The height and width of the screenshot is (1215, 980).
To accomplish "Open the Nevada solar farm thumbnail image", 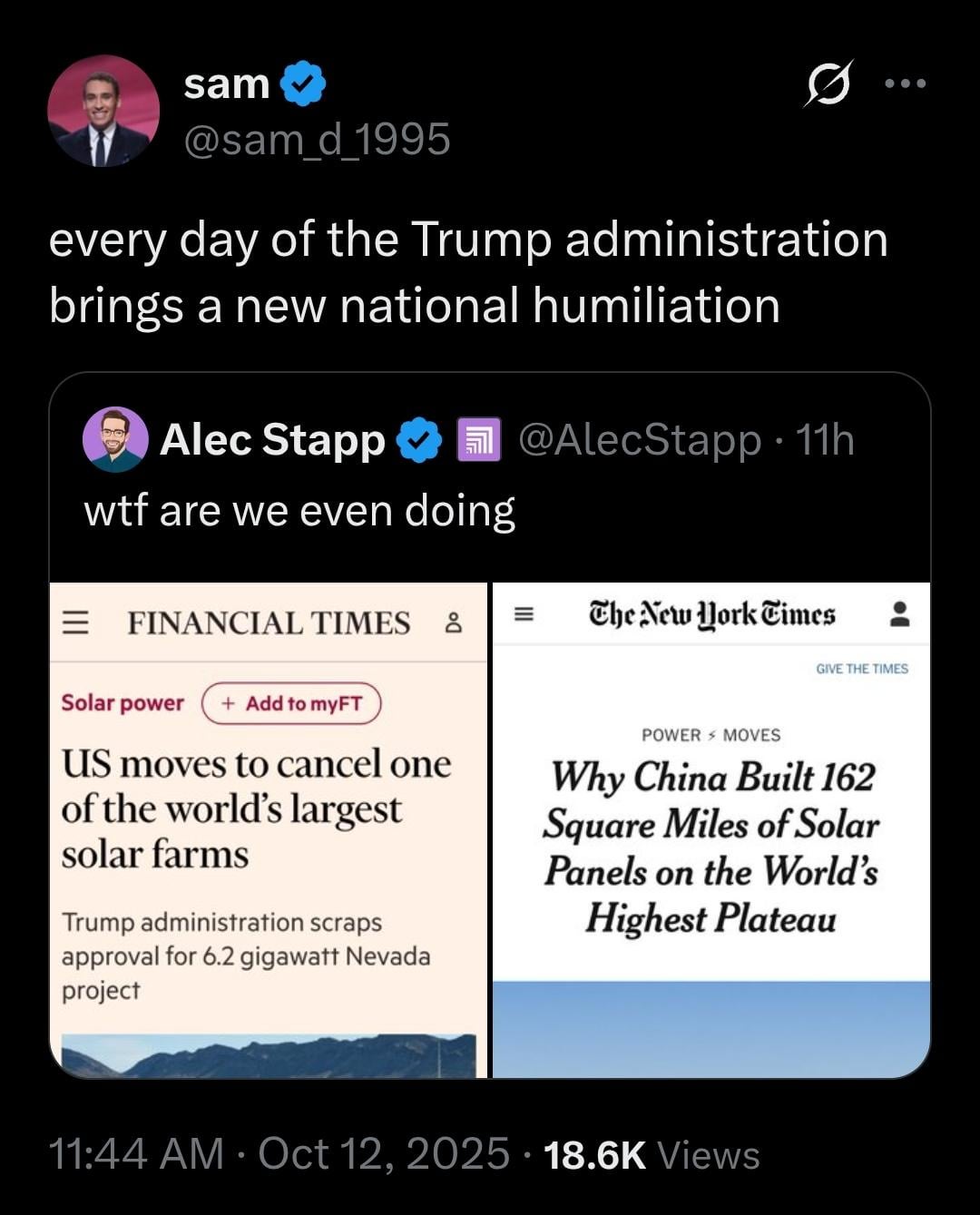I will click(x=269, y=1055).
